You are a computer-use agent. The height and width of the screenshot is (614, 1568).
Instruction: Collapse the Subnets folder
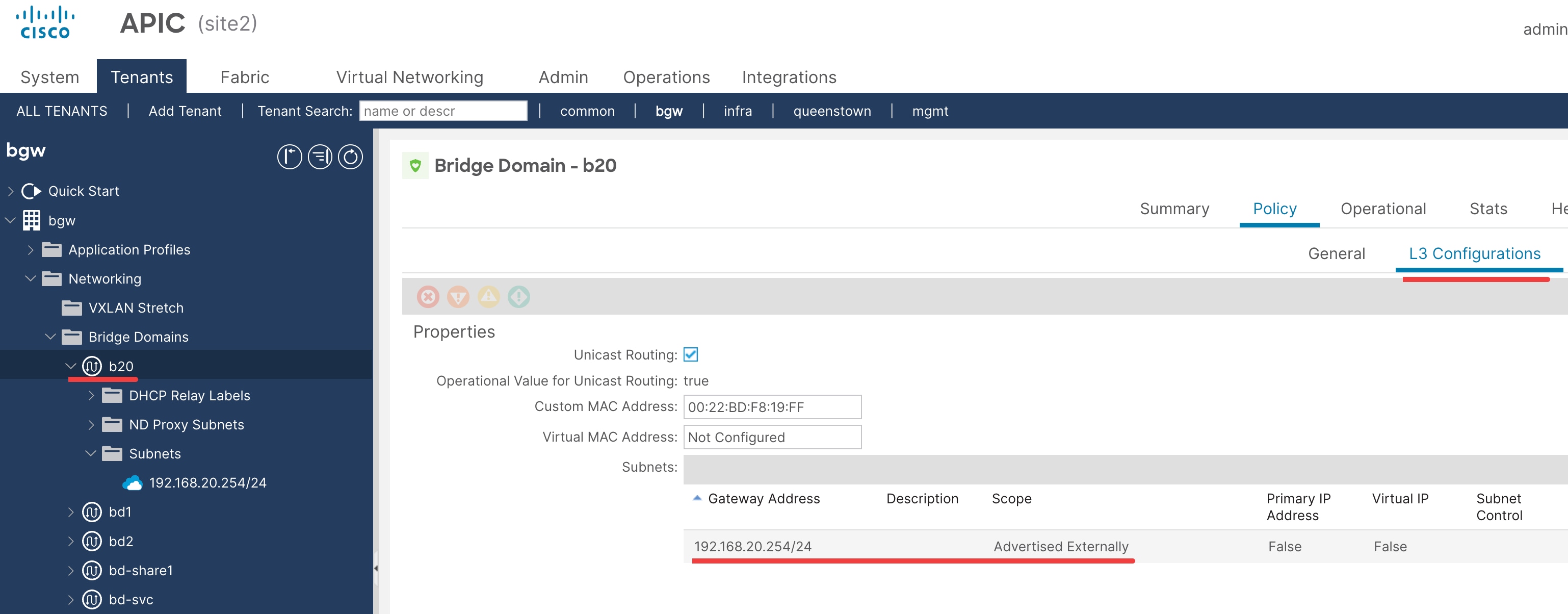click(91, 454)
